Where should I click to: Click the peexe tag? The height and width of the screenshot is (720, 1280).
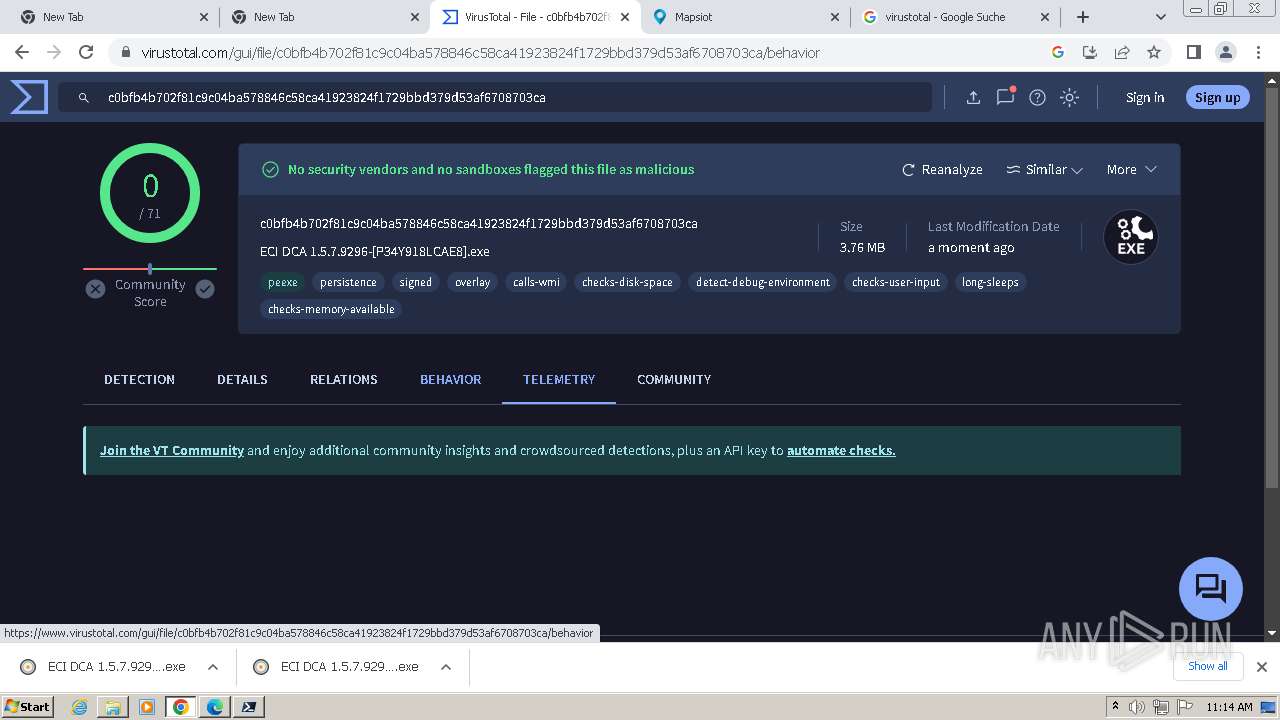[283, 282]
